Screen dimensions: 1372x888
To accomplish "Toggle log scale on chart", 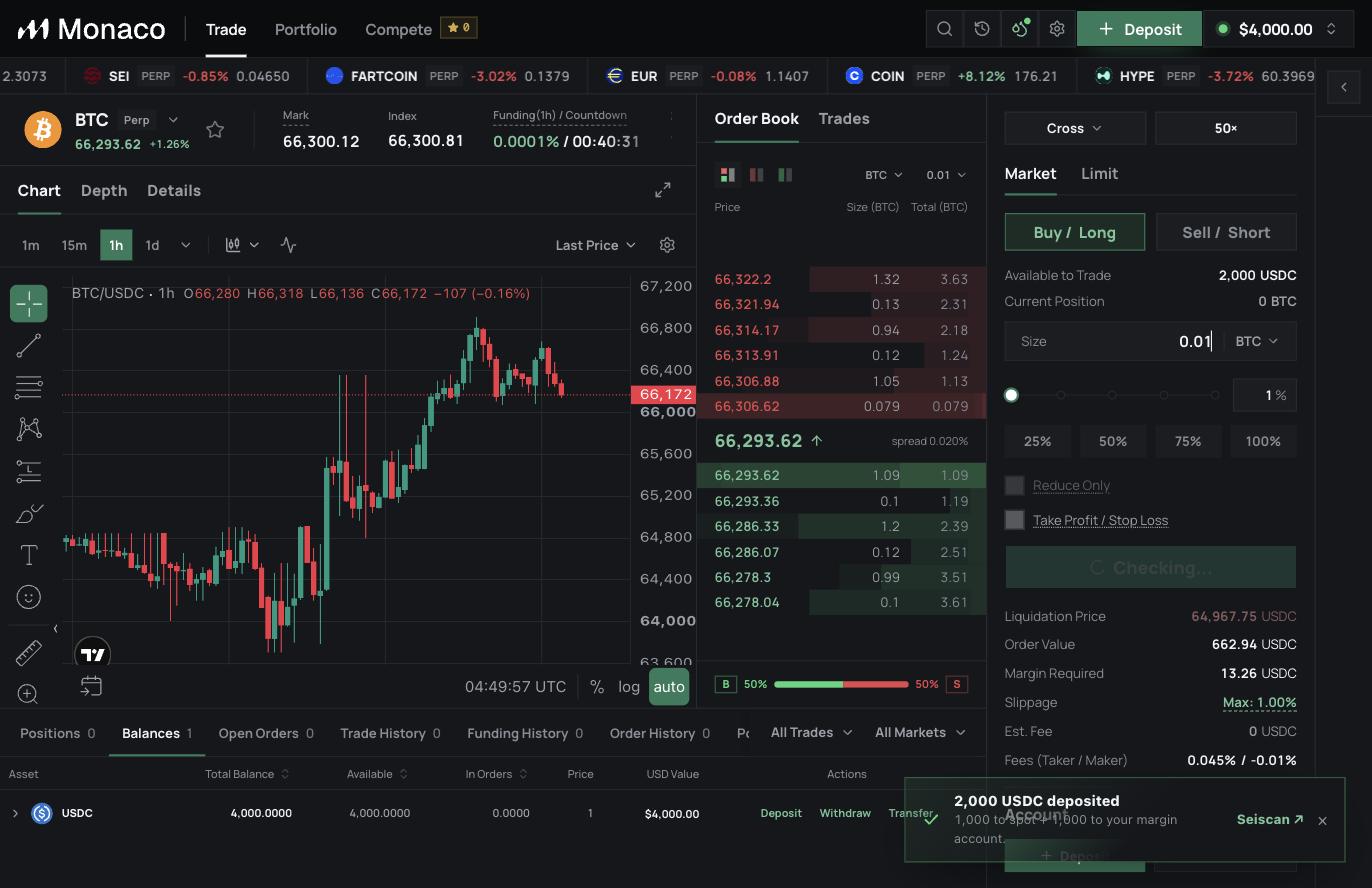I will 629,686.
